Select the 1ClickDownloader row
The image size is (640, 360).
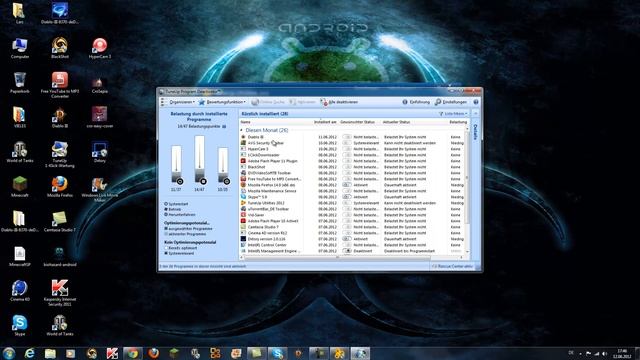[352, 155]
